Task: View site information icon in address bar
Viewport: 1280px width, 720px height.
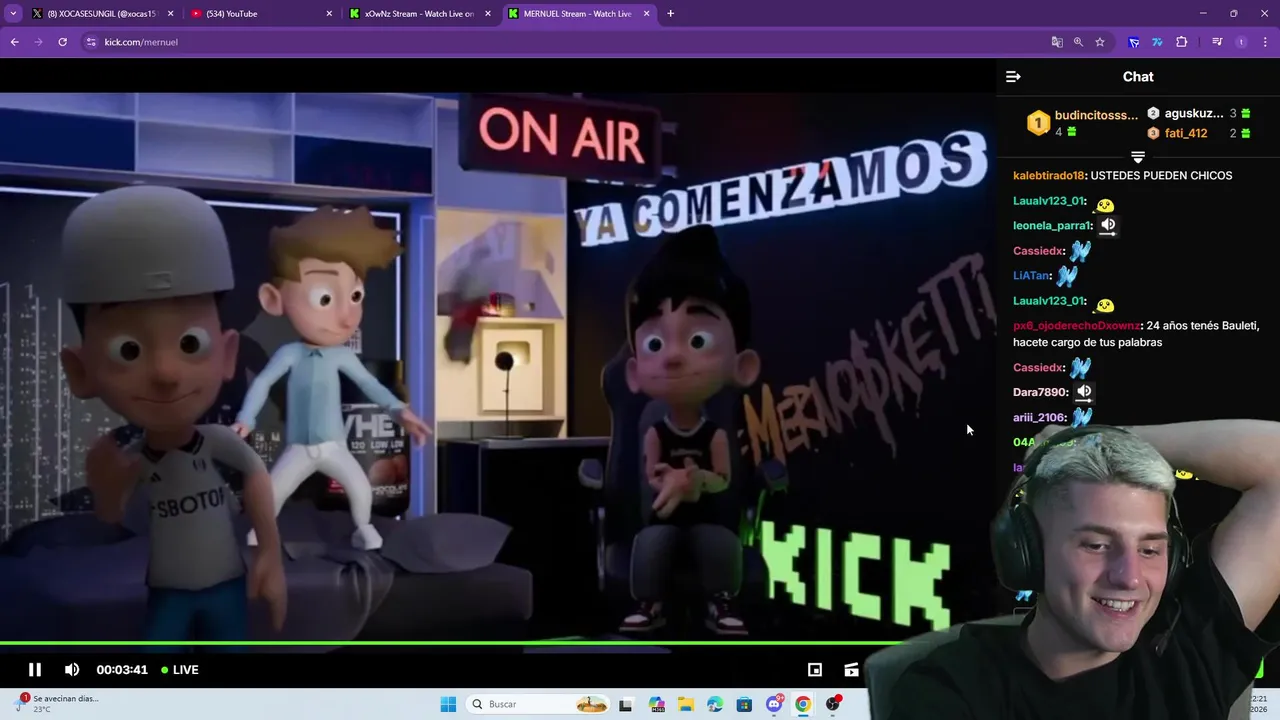Action: point(91,42)
